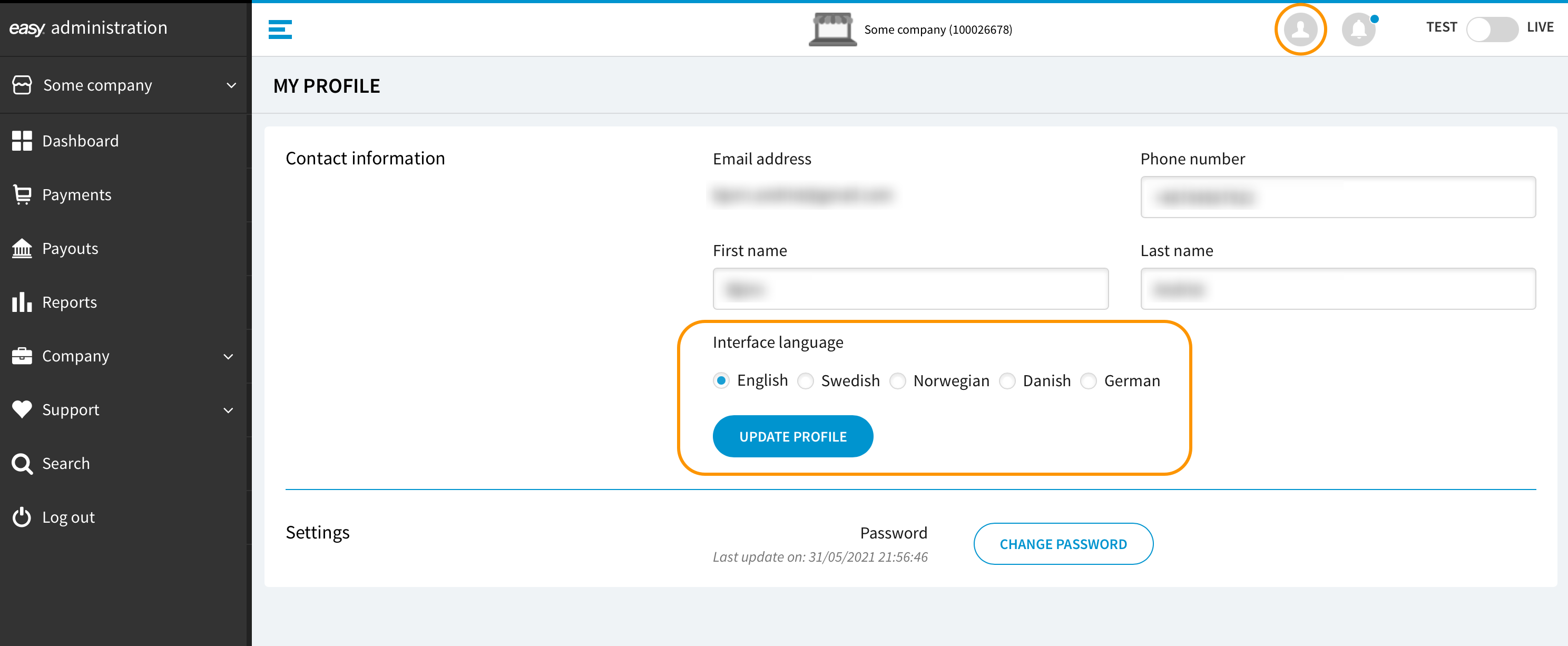Go to the Payouts section
The width and height of the screenshot is (1568, 646).
pyautogui.click(x=70, y=248)
